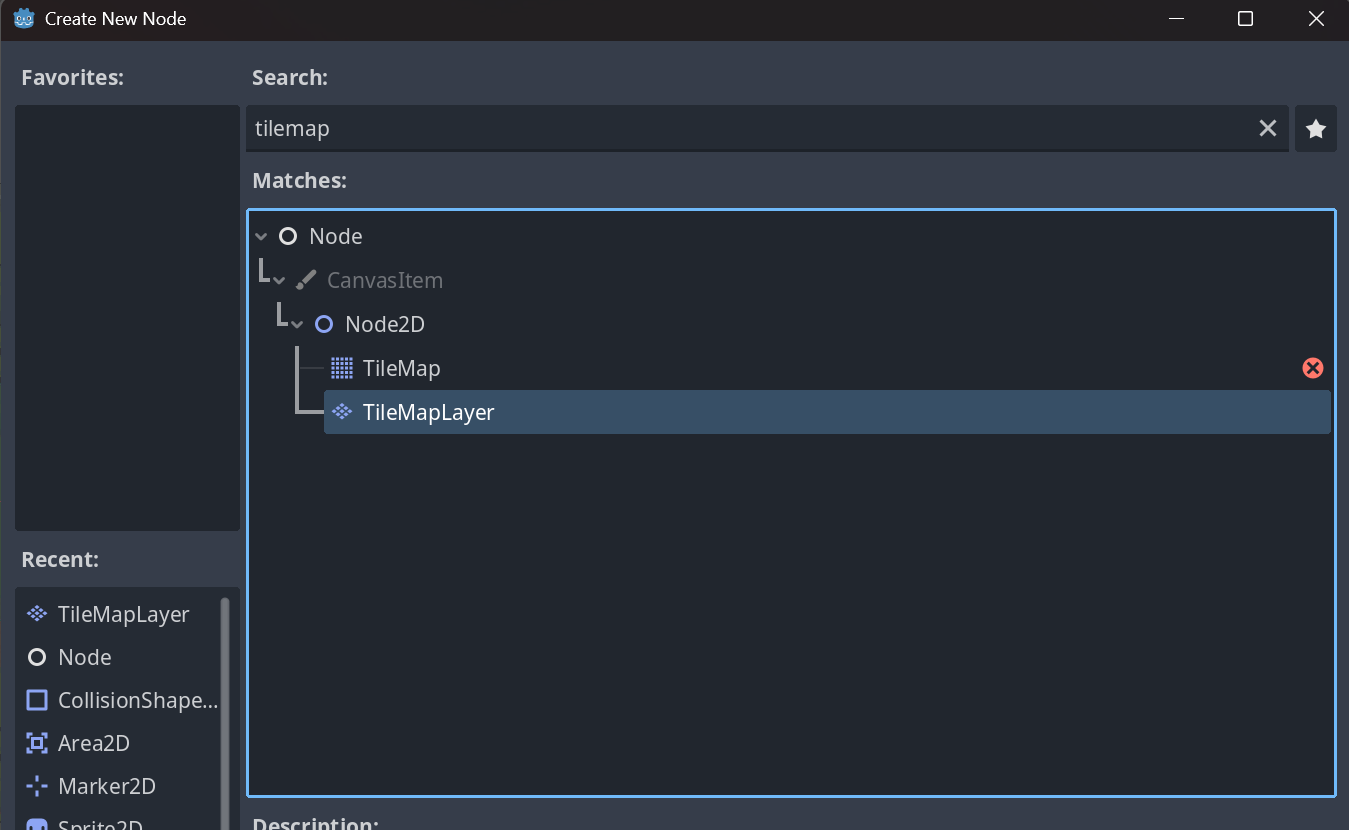Collapse the Node tree root arrow

tap(261, 237)
